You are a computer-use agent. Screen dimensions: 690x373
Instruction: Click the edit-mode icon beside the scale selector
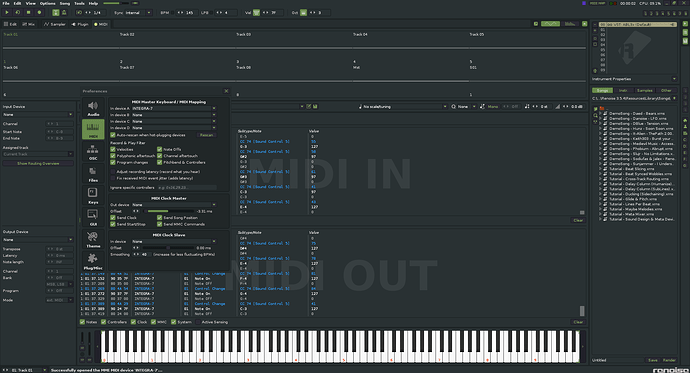point(309,106)
